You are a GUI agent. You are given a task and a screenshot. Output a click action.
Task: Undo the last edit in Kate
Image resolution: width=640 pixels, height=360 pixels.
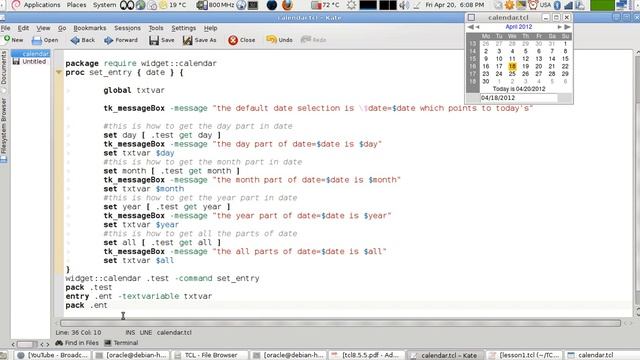click(279, 40)
